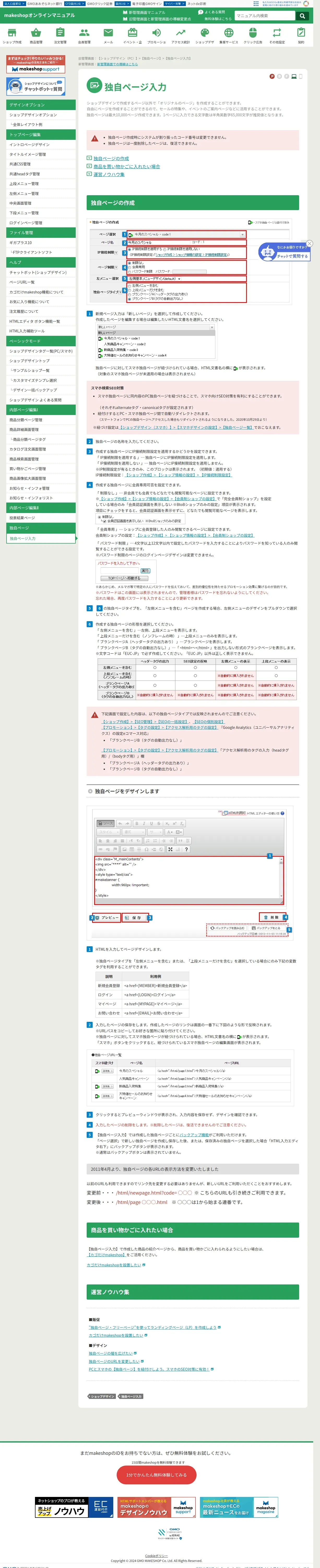Click the 独自ページ入力 tag at bottom

pos(130,1396)
